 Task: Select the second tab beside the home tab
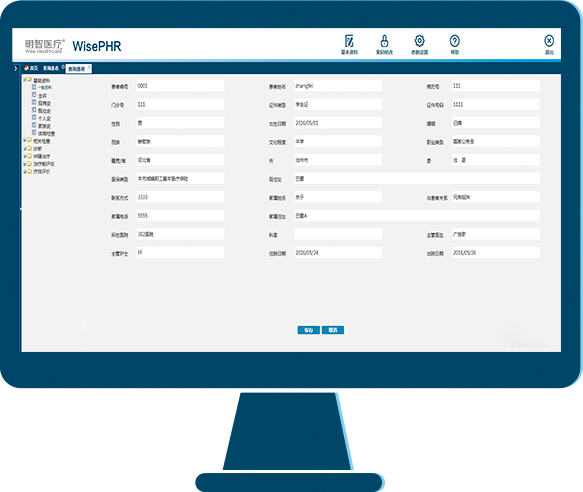point(51,68)
